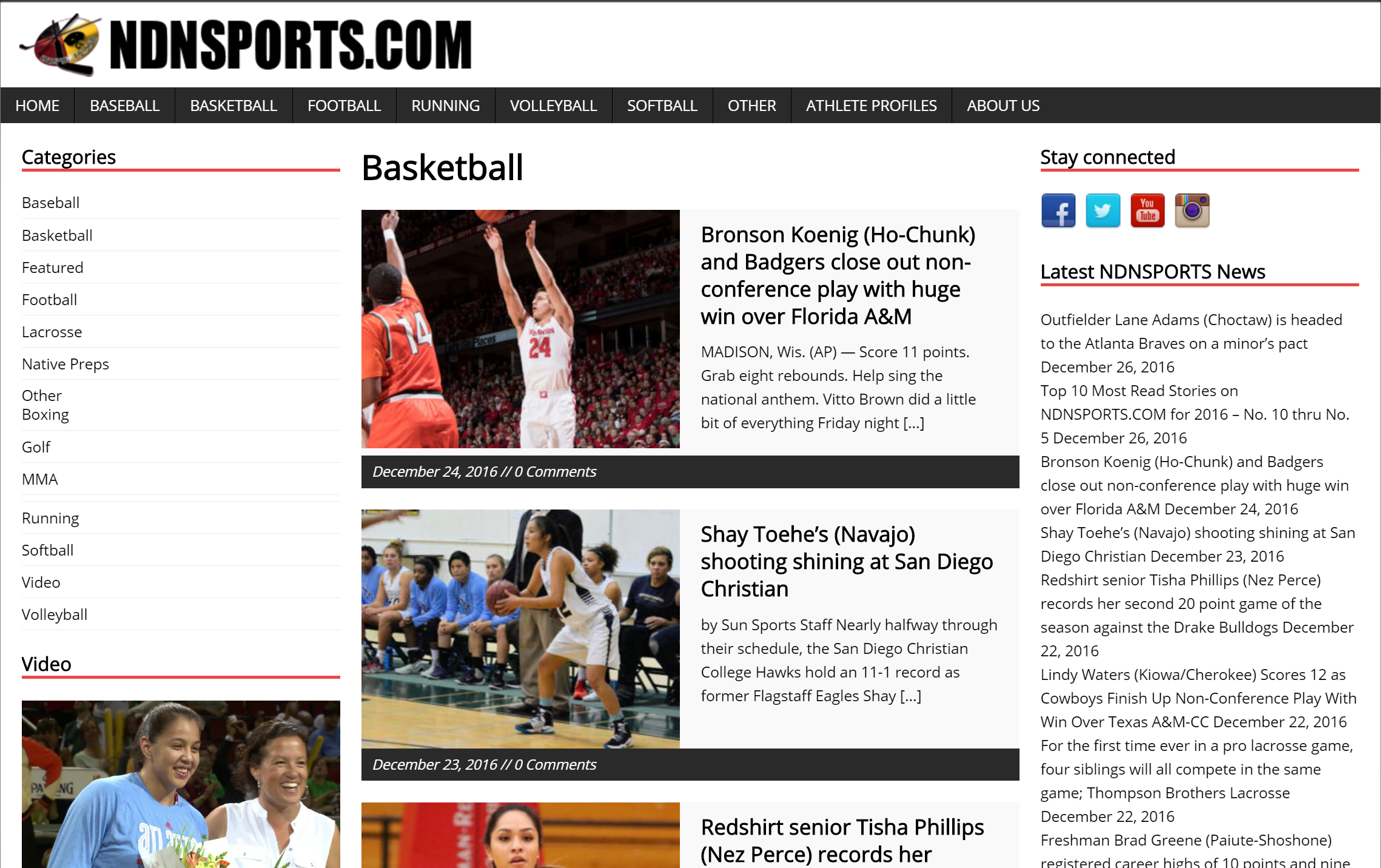Open the Facebook social icon
This screenshot has height=868, width=1381.
1058,210
